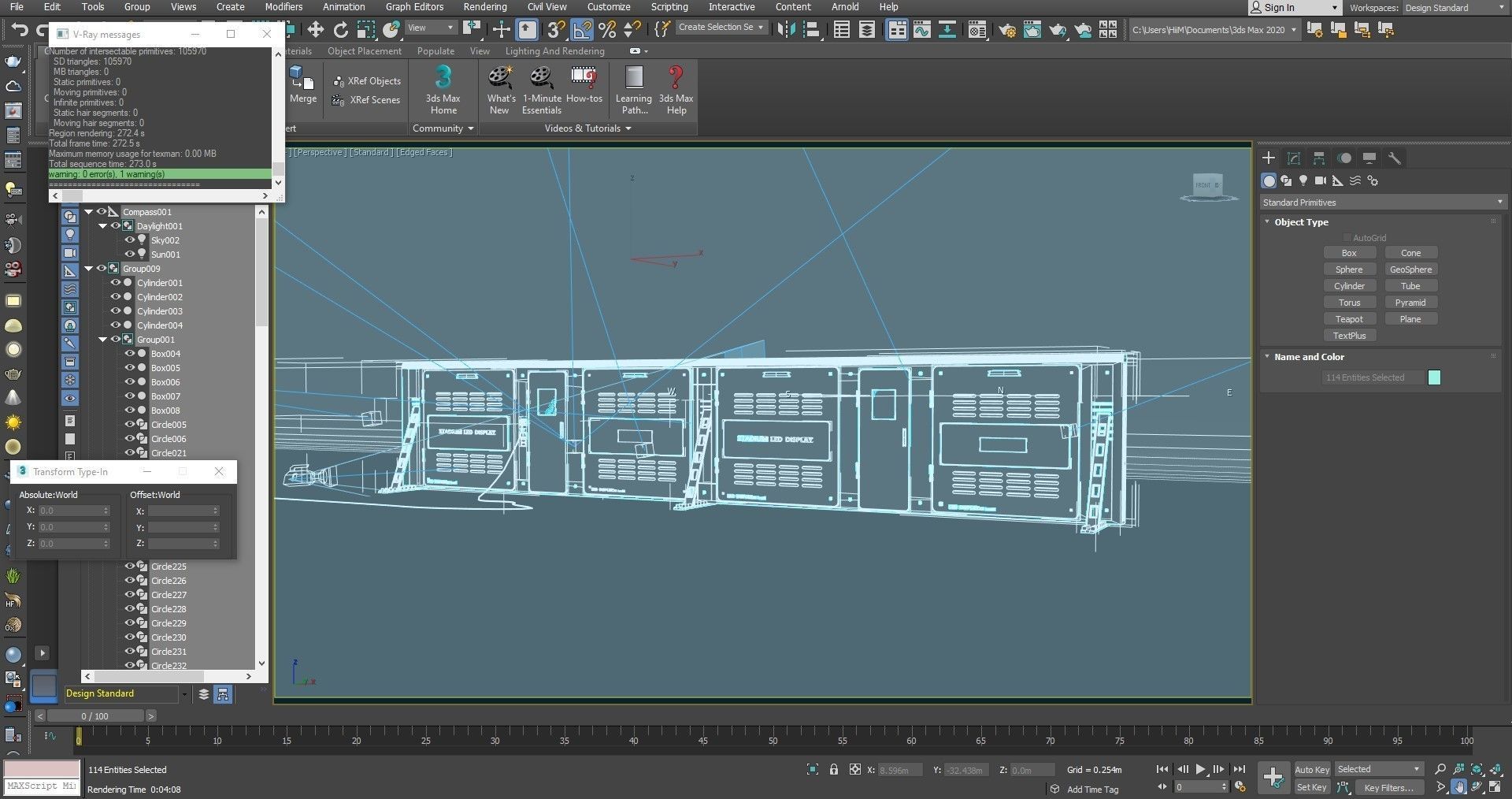Click the Undo arrow in main toolbar
This screenshot has height=799, width=1512.
coord(19,31)
